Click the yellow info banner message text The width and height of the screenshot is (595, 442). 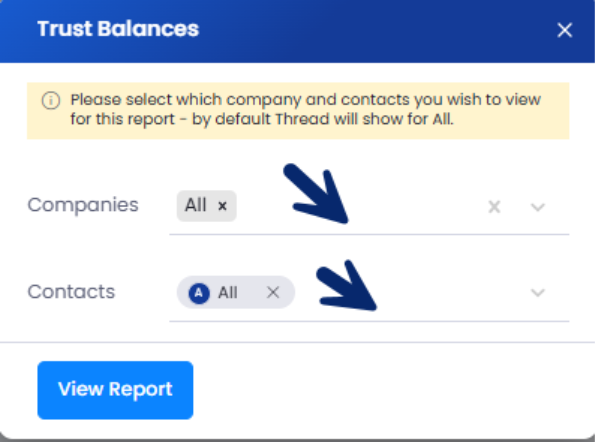[x=305, y=109]
